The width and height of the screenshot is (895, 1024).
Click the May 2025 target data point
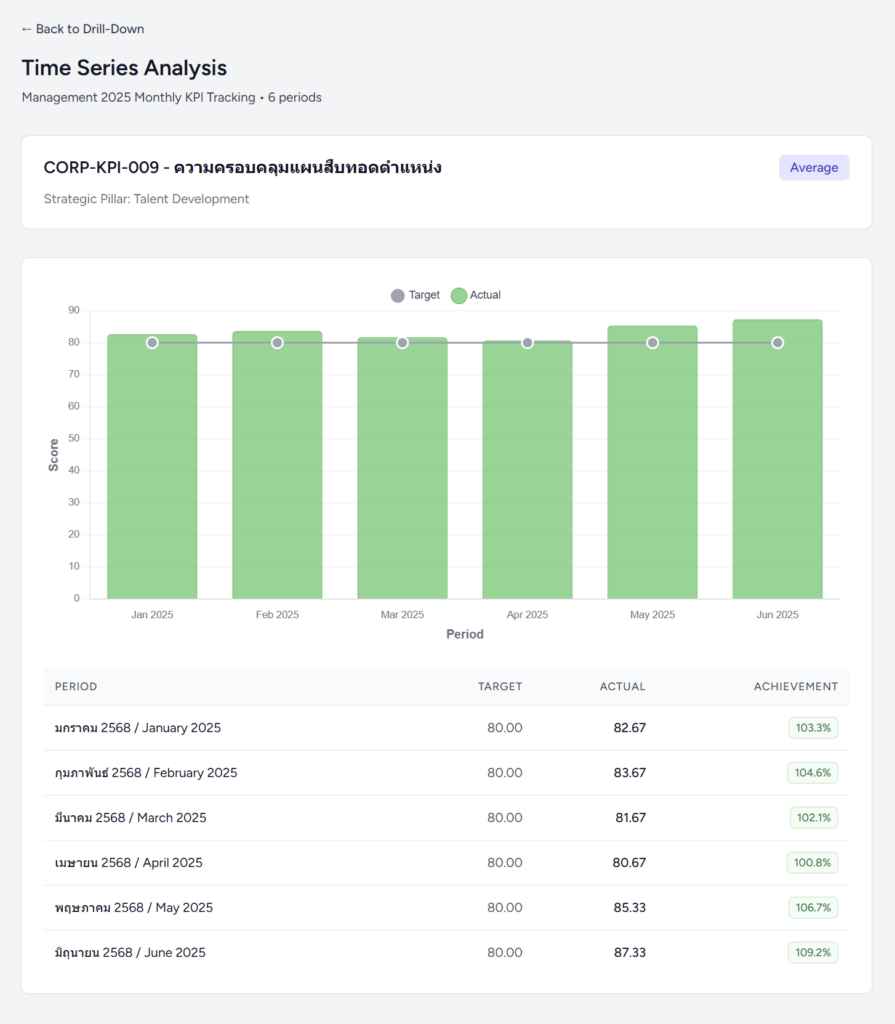tap(652, 343)
